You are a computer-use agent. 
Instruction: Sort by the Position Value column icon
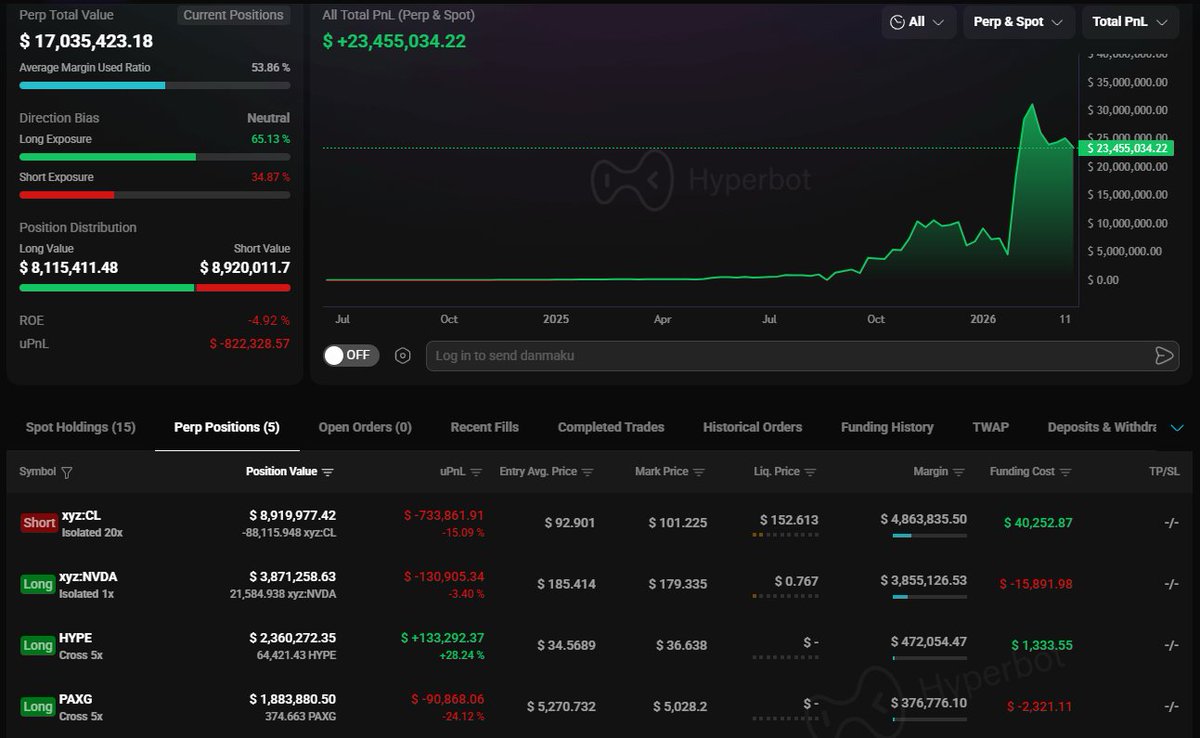328,472
